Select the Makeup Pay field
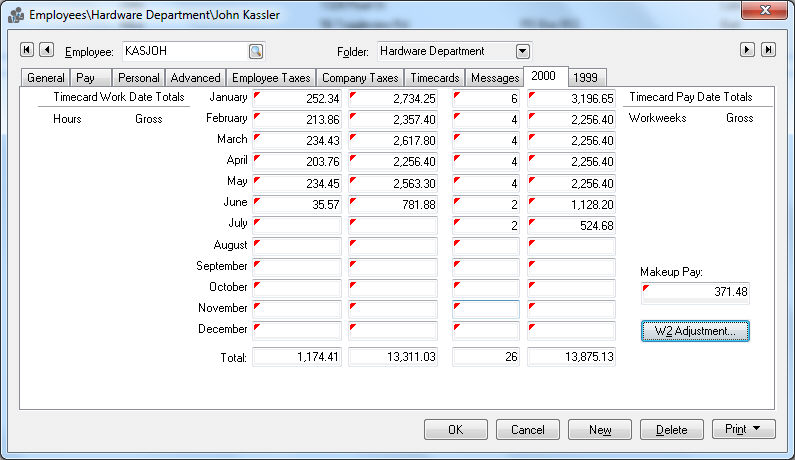The height and width of the screenshot is (460, 795). (x=695, y=292)
